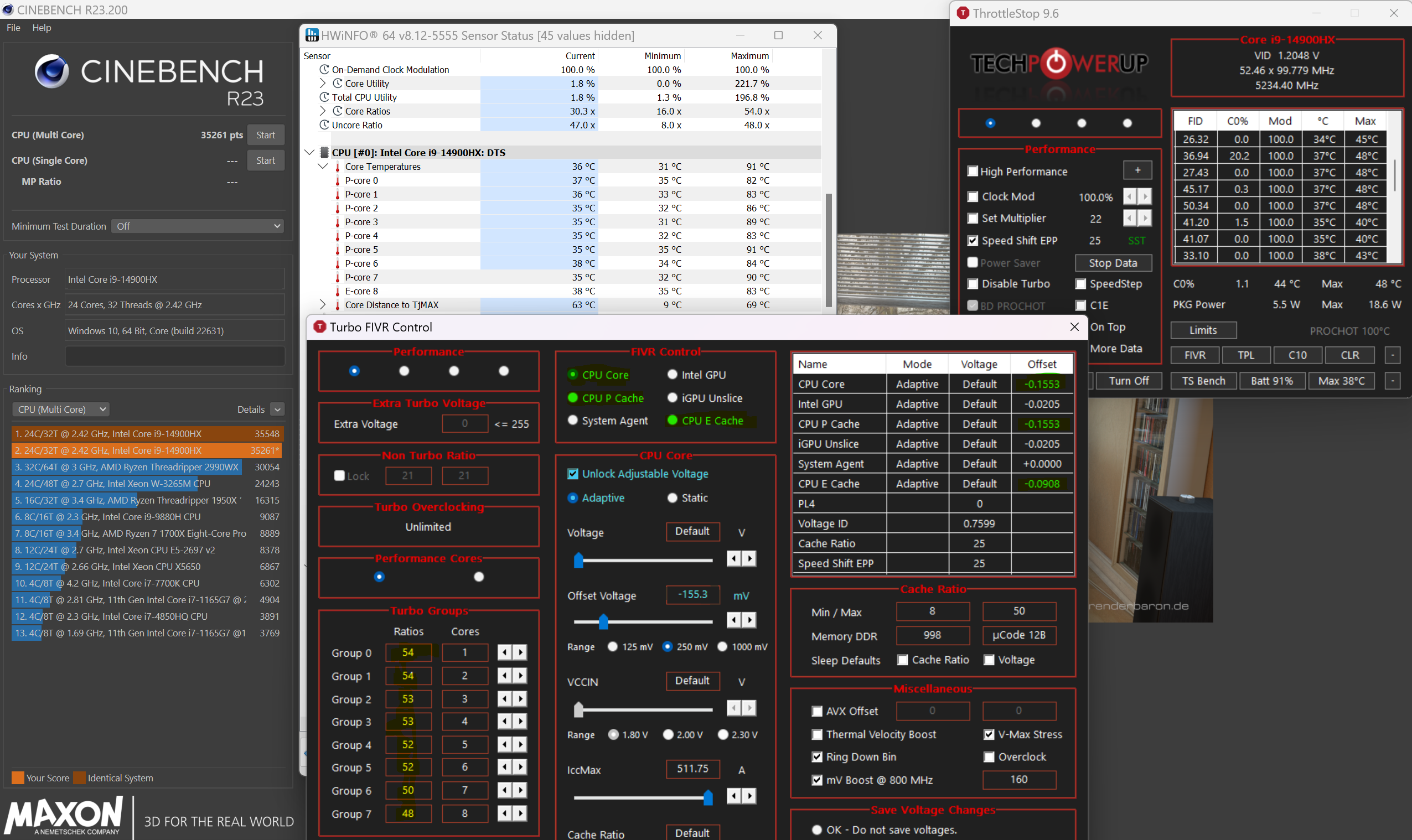Select the 125 mV range option
The image size is (1412, 840).
[x=613, y=646]
